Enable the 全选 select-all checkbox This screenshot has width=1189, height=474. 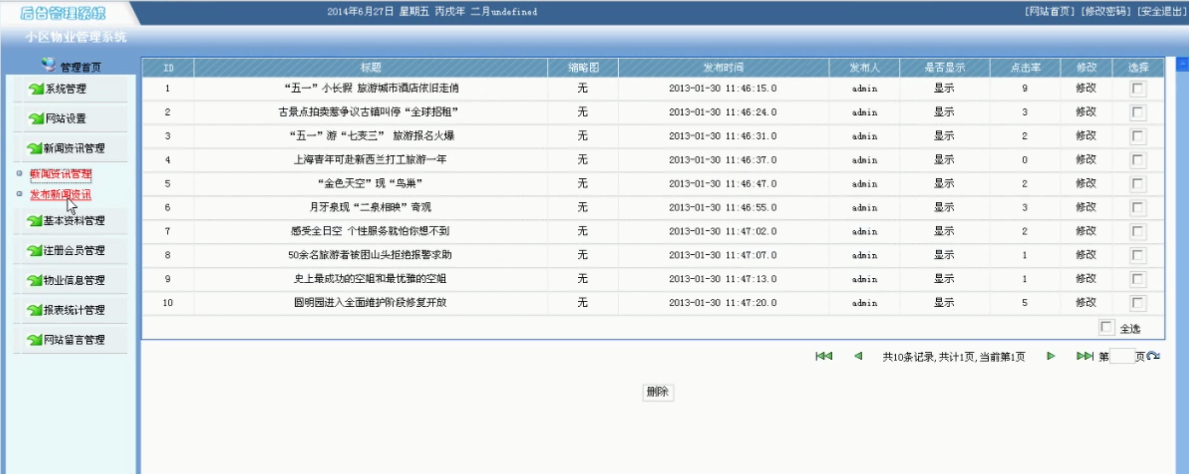point(1106,327)
